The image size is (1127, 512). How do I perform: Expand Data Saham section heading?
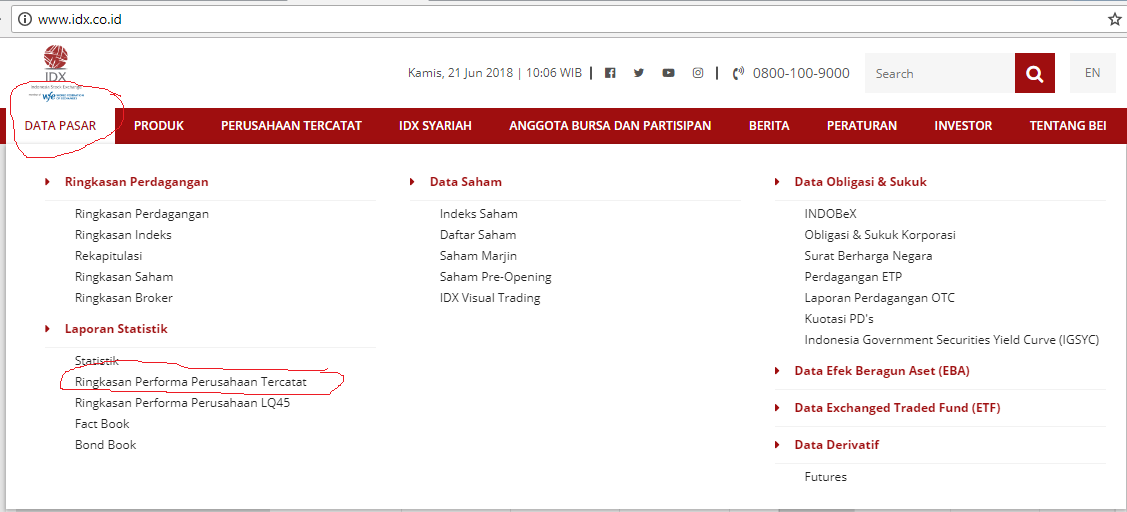[466, 182]
